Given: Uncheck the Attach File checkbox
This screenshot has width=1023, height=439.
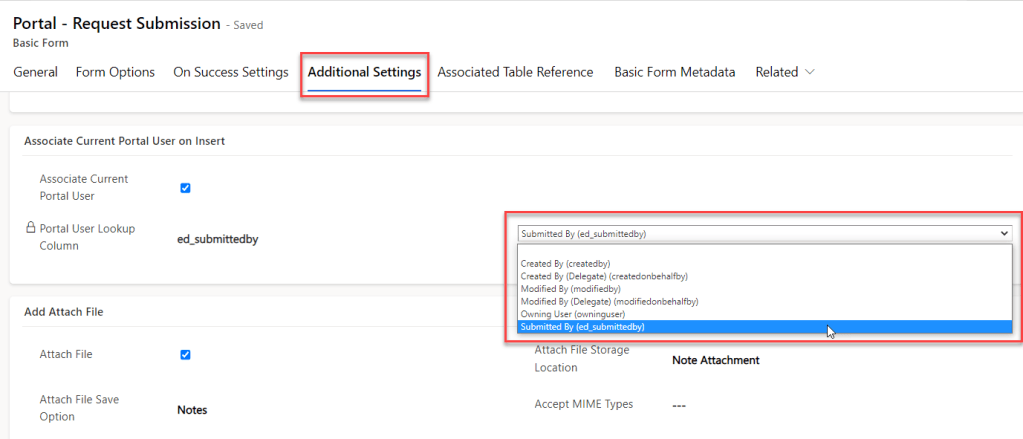Looking at the screenshot, I should tap(185, 354).
